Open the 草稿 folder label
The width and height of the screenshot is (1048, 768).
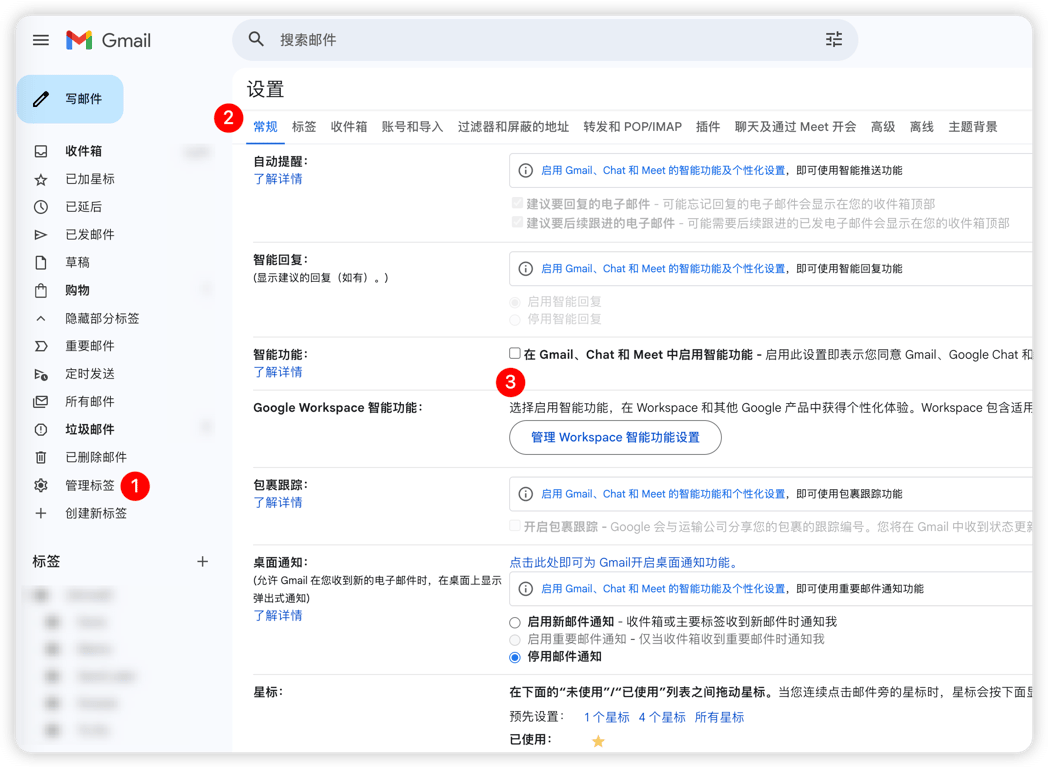(x=78, y=262)
